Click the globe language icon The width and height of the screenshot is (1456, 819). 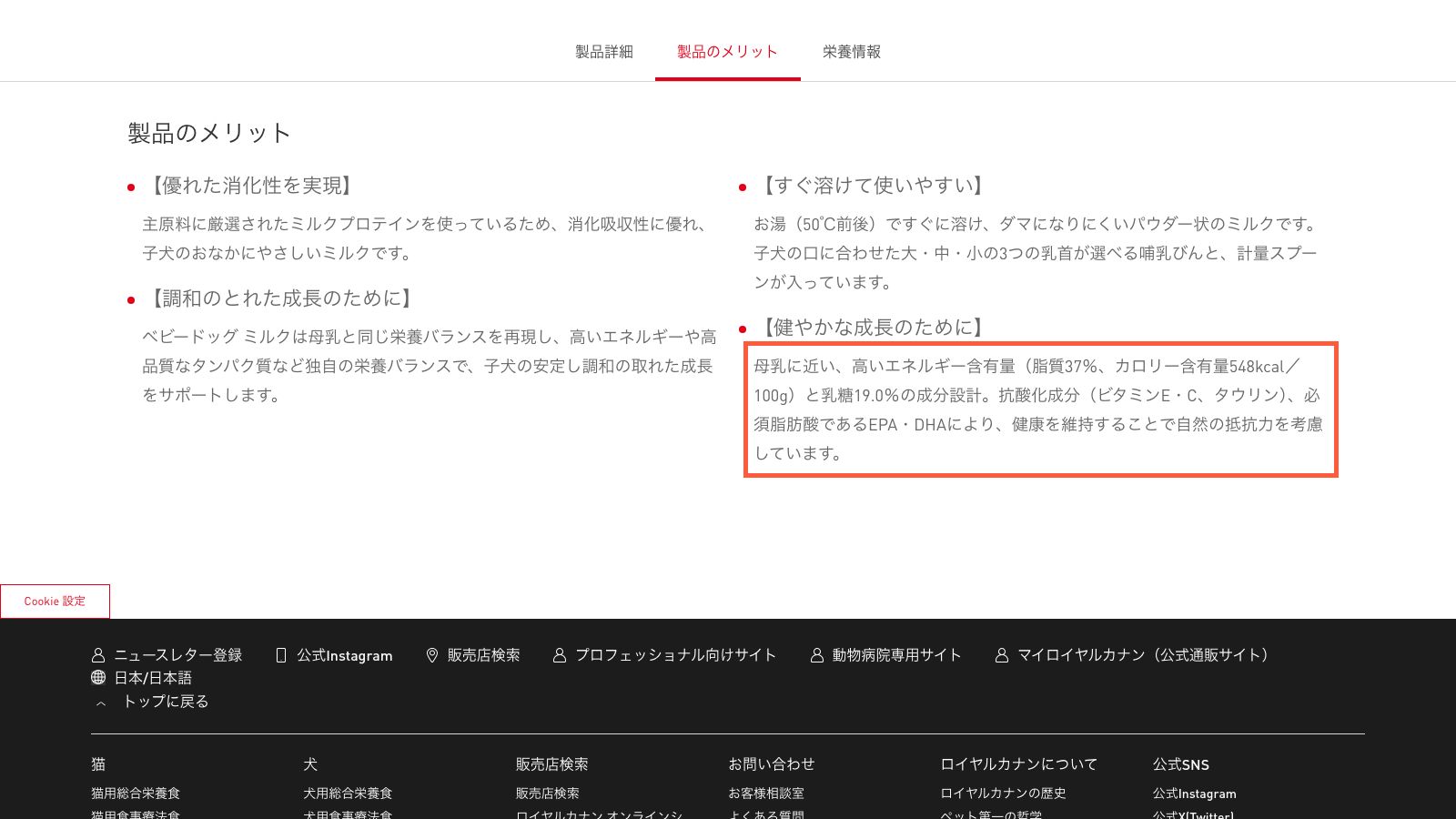[x=98, y=677]
